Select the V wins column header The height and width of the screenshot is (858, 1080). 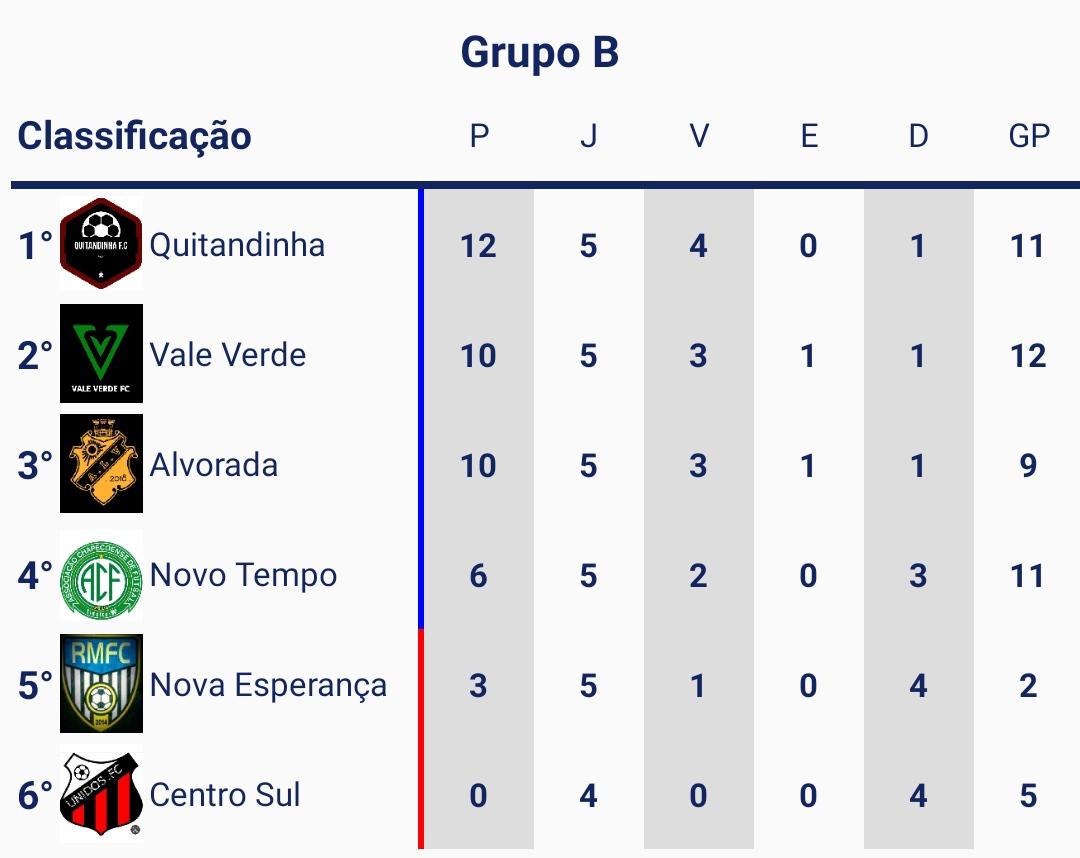tap(698, 136)
